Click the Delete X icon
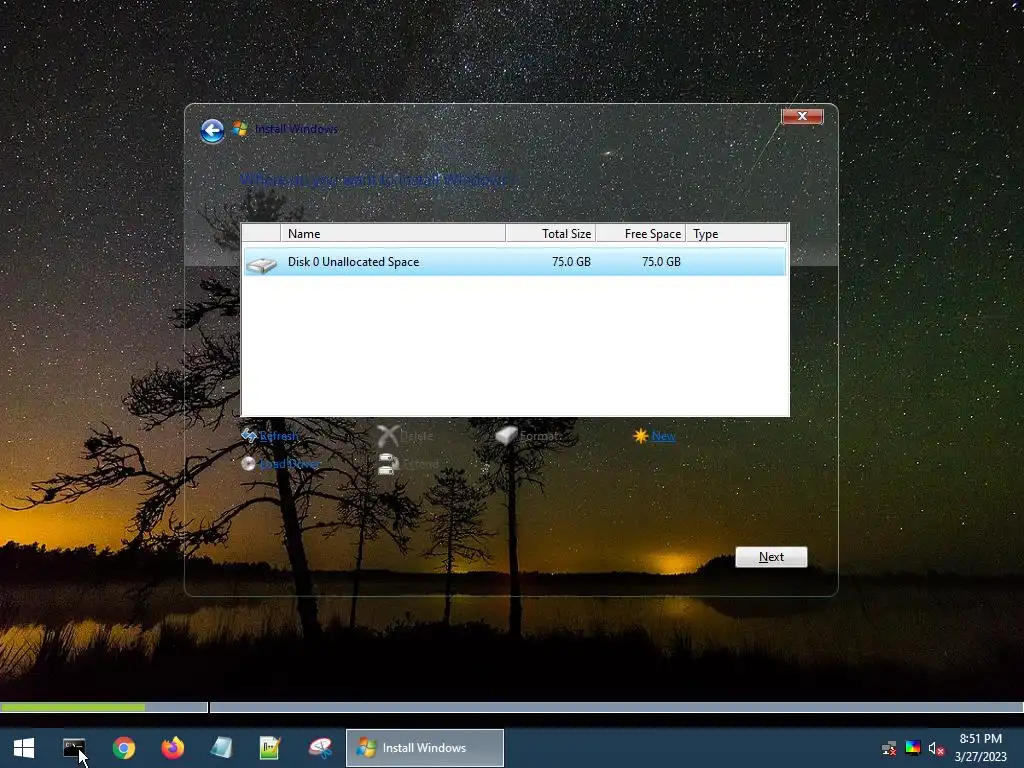This screenshot has width=1024, height=768. (388, 436)
